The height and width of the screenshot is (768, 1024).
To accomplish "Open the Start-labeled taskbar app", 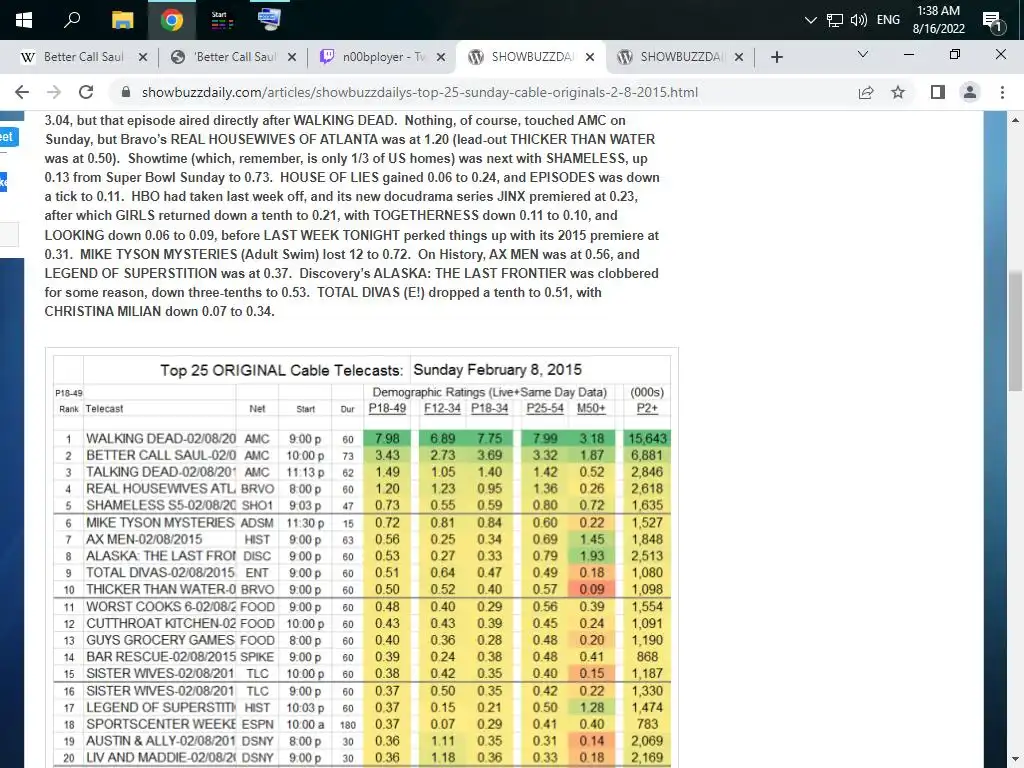I will pos(221,20).
